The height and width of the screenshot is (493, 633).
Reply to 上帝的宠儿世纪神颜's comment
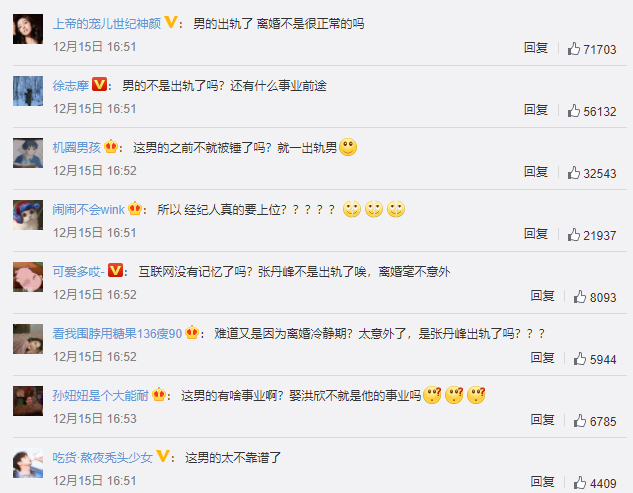(536, 48)
